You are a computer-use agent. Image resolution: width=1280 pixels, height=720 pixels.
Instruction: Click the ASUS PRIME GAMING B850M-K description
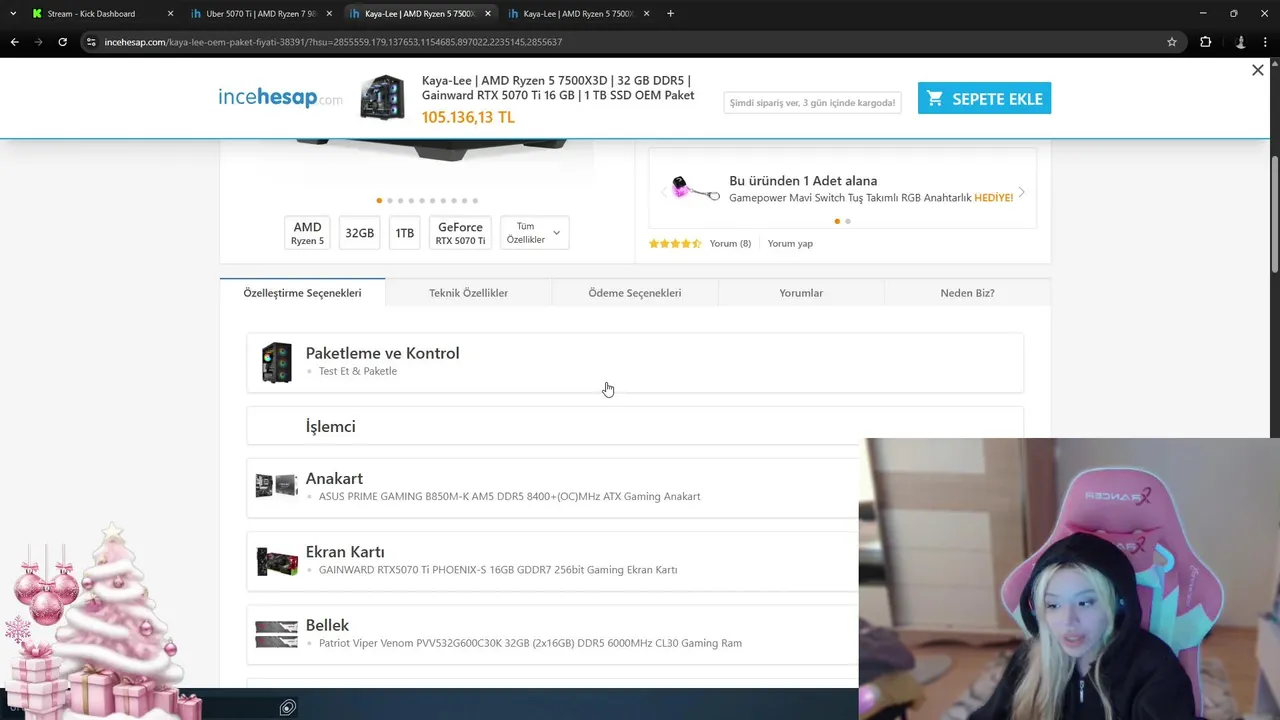point(509,496)
